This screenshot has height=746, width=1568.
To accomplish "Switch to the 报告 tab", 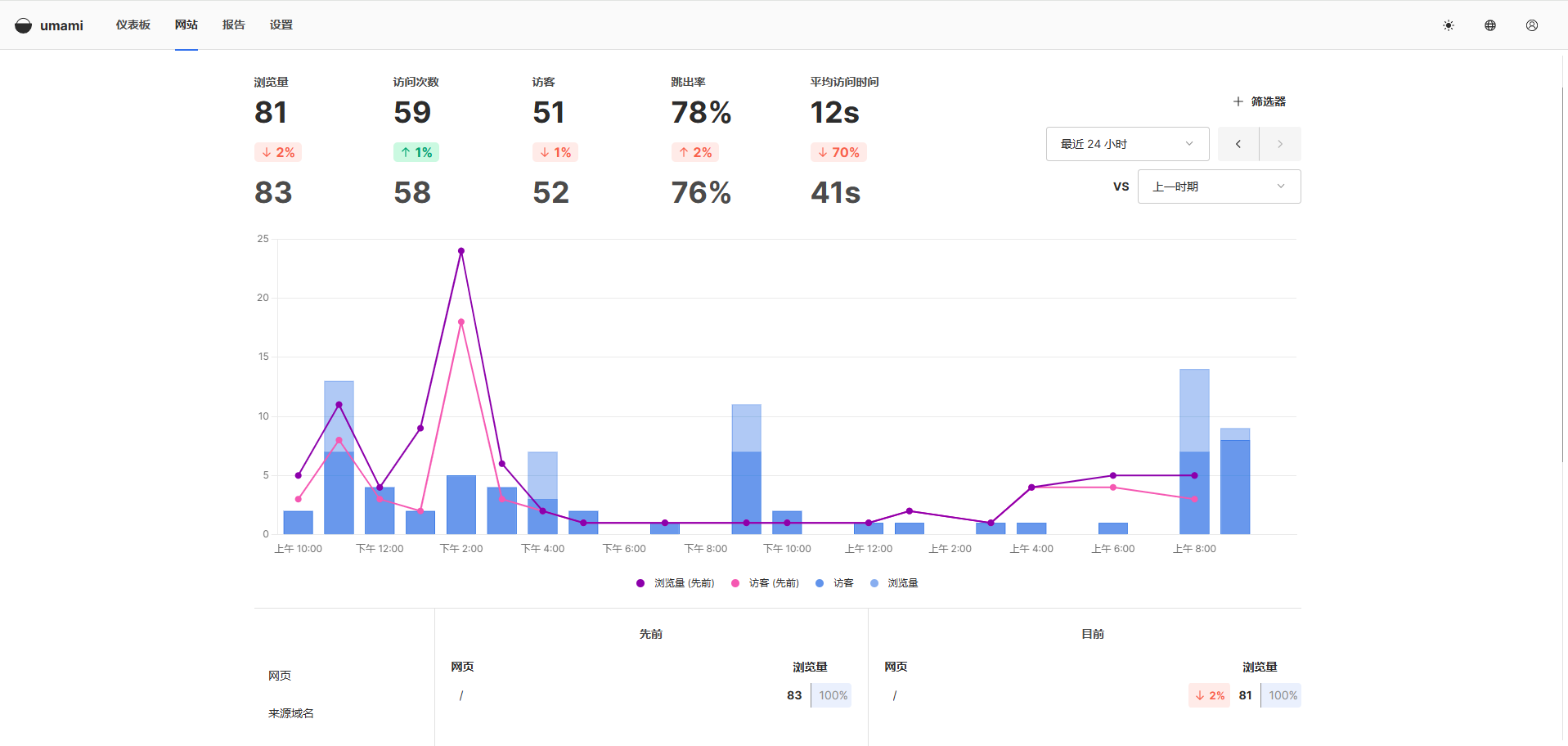I will [233, 25].
